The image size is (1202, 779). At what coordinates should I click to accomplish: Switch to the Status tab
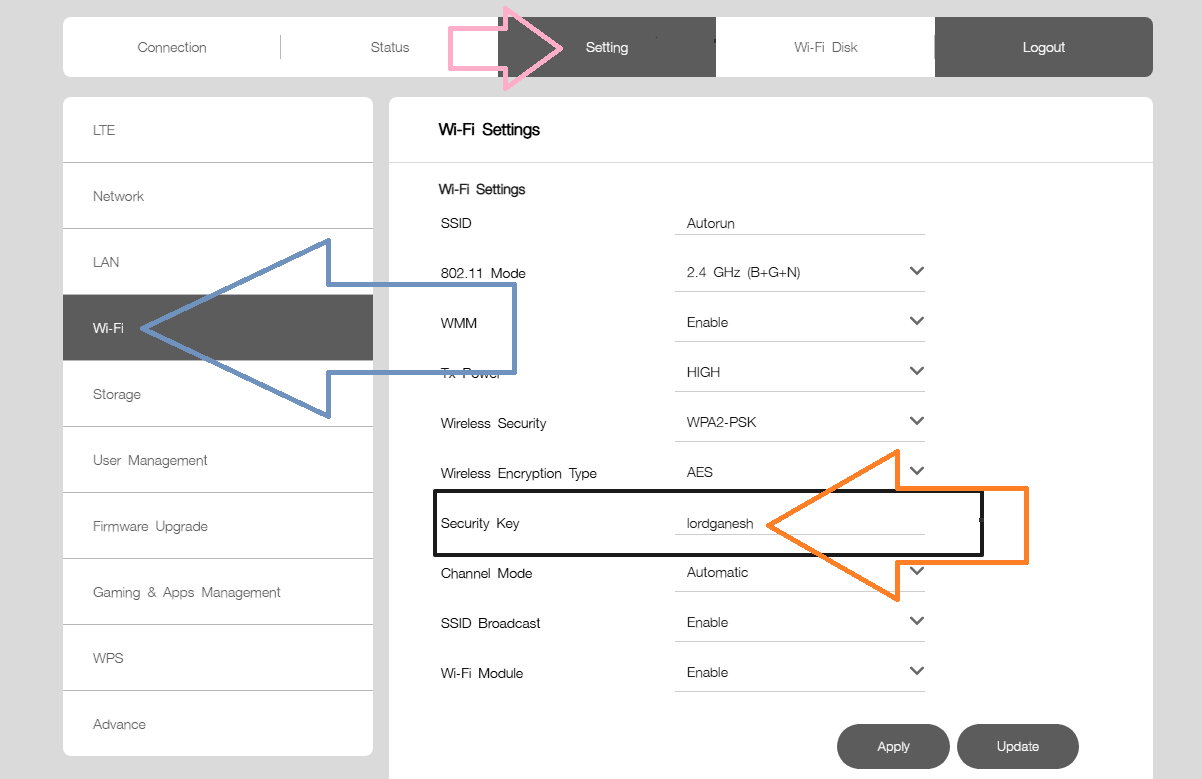(389, 46)
